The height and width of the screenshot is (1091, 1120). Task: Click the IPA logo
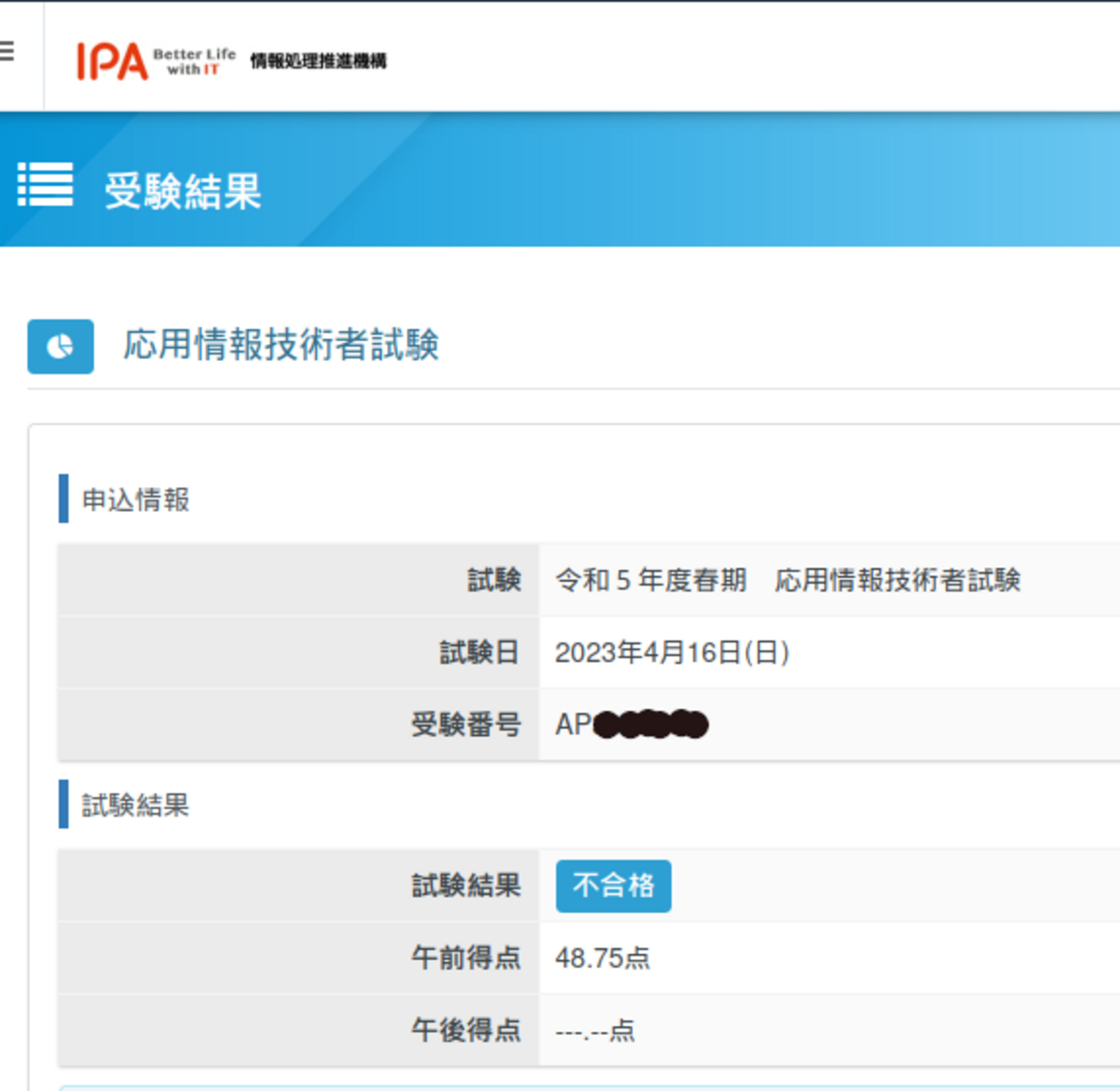pos(112,61)
